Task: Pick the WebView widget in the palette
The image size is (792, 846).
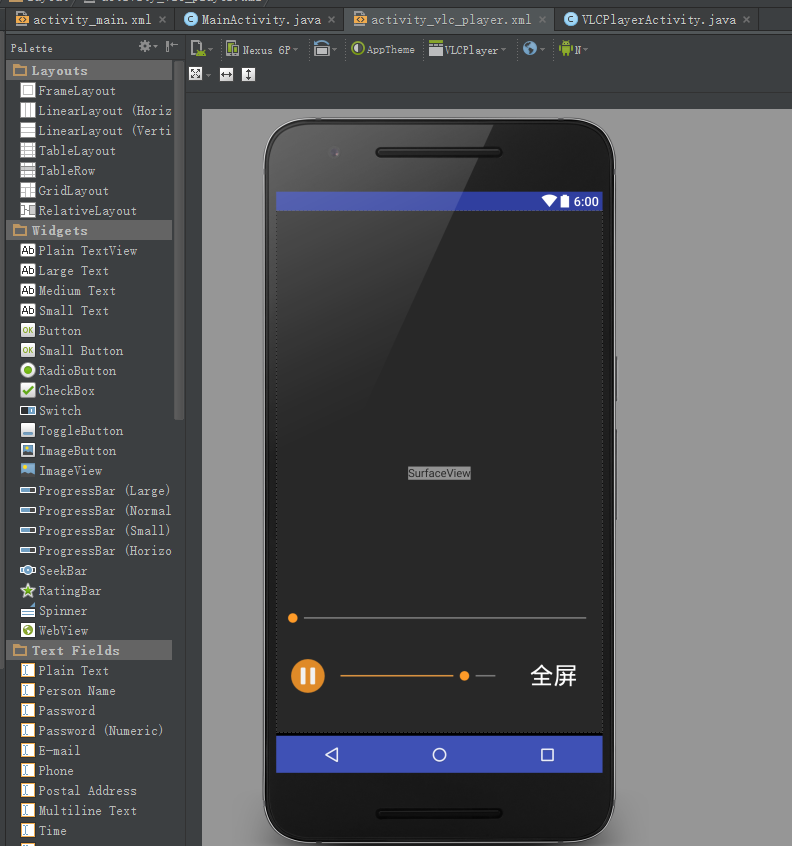Action: (63, 630)
